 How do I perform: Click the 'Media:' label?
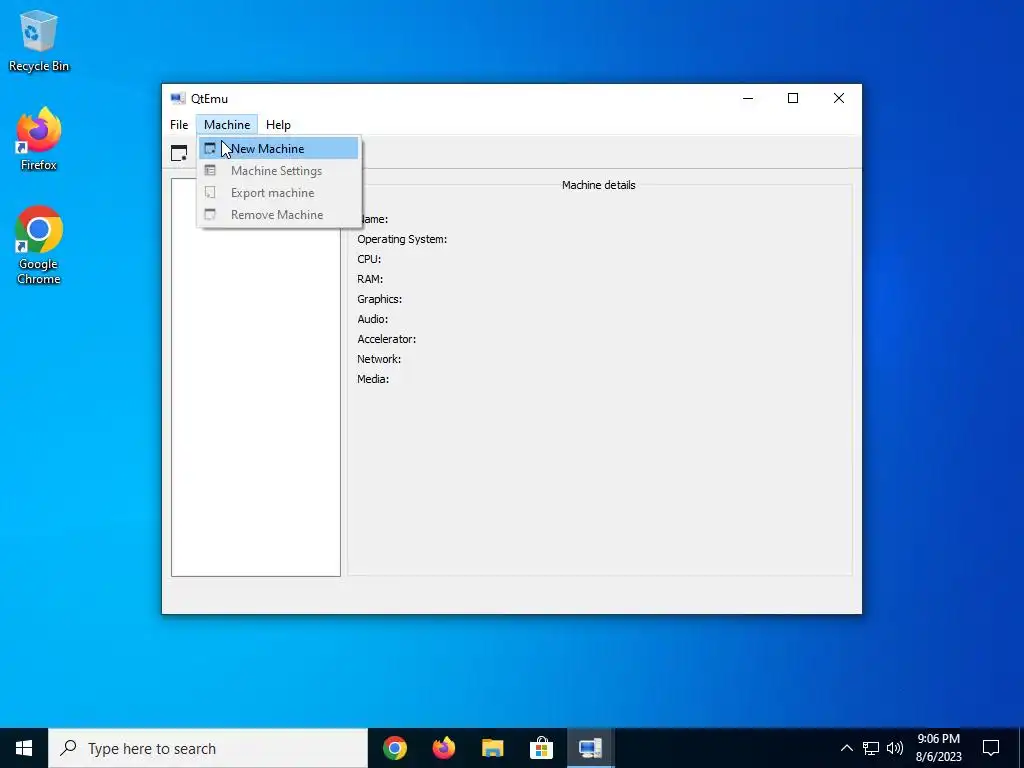point(374,379)
